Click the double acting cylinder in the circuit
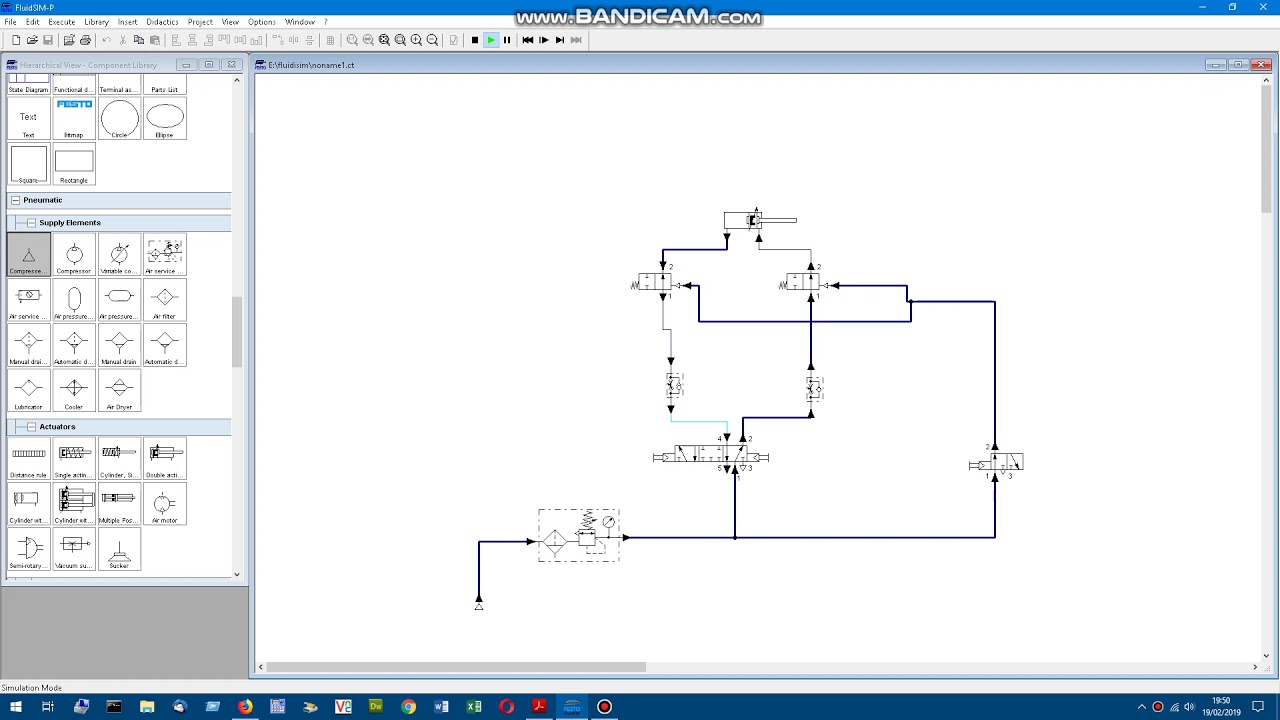The height and width of the screenshot is (720, 1280). [760, 220]
